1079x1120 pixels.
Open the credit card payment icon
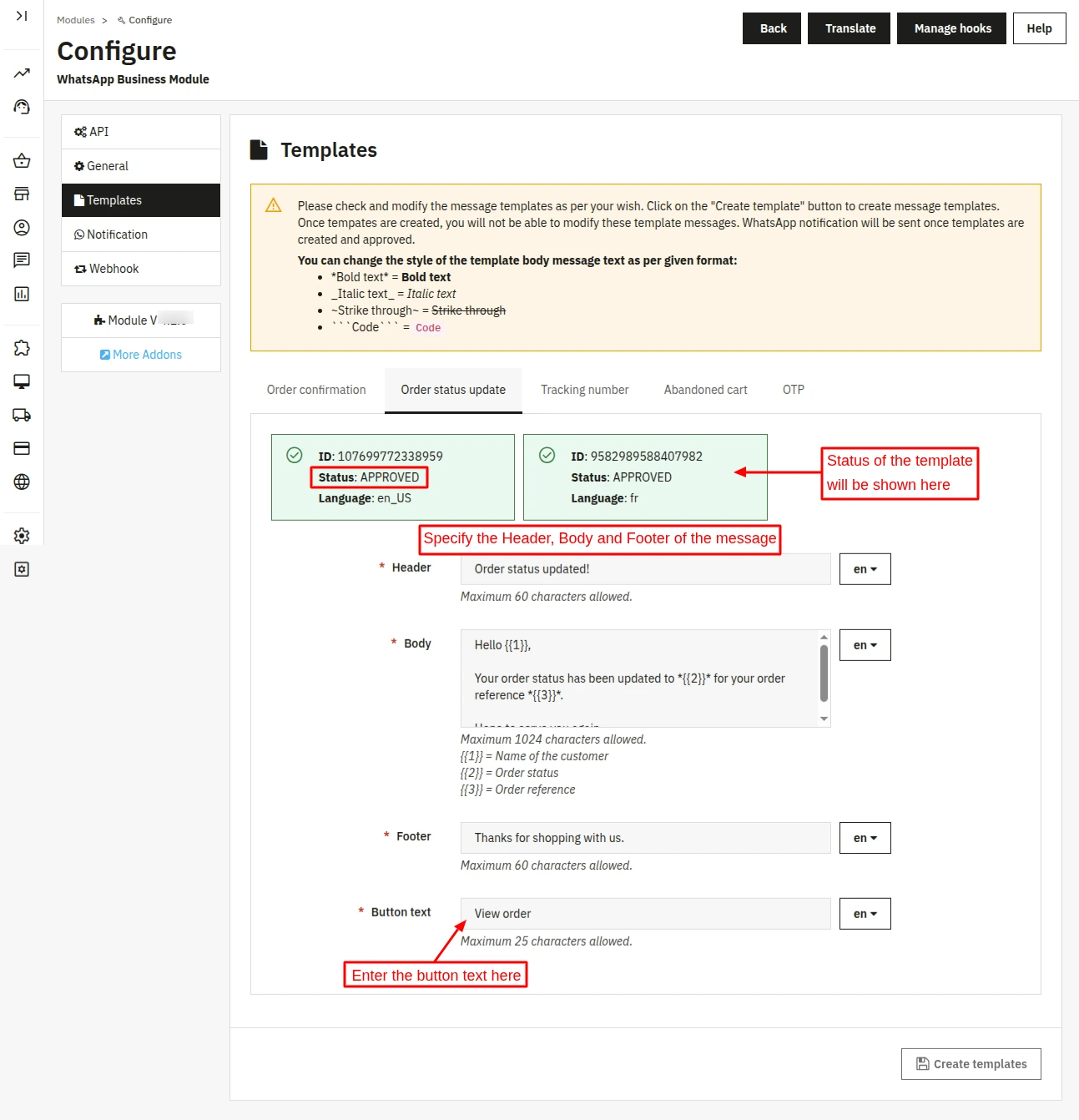(x=22, y=448)
